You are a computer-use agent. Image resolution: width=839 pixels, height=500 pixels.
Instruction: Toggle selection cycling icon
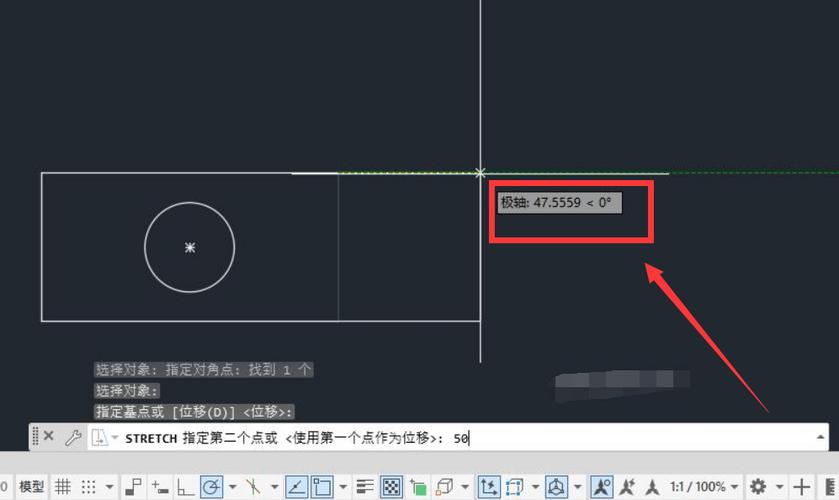(x=418, y=487)
